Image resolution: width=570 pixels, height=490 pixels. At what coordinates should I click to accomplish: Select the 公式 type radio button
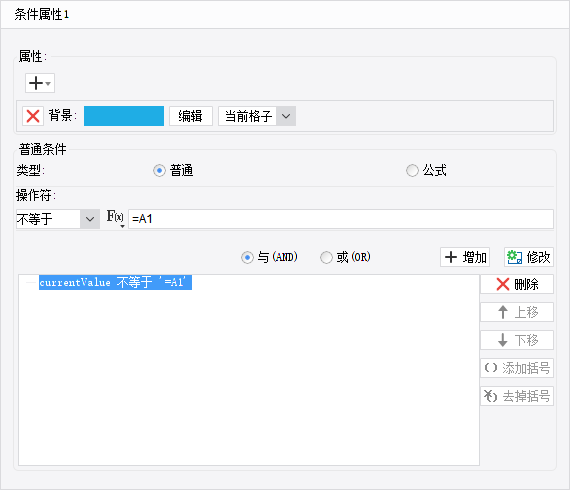point(412,170)
